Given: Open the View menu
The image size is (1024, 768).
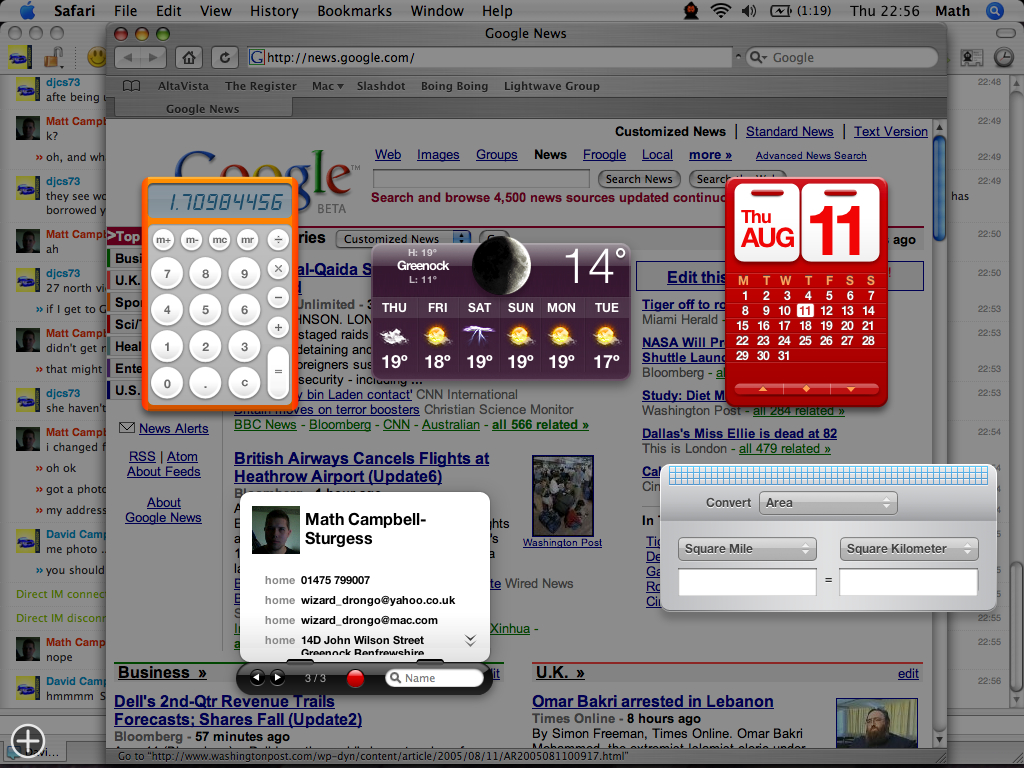Looking at the screenshot, I should click(216, 10).
